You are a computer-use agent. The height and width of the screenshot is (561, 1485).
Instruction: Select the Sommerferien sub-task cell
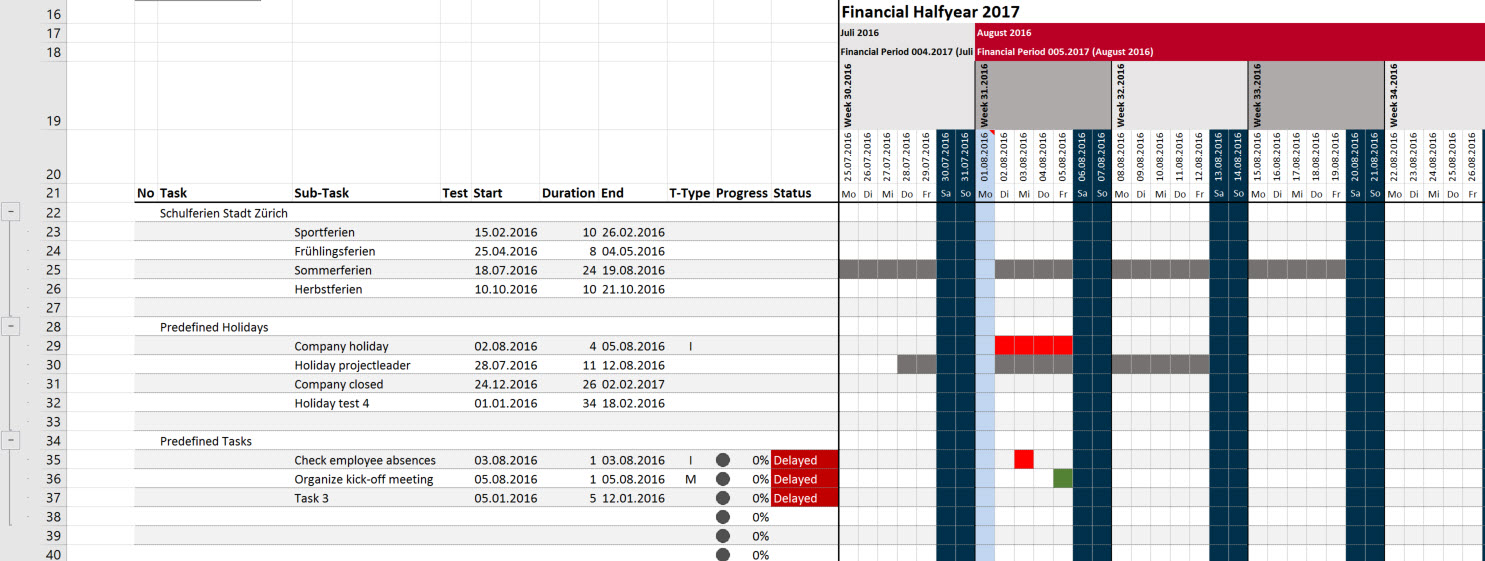[x=332, y=270]
